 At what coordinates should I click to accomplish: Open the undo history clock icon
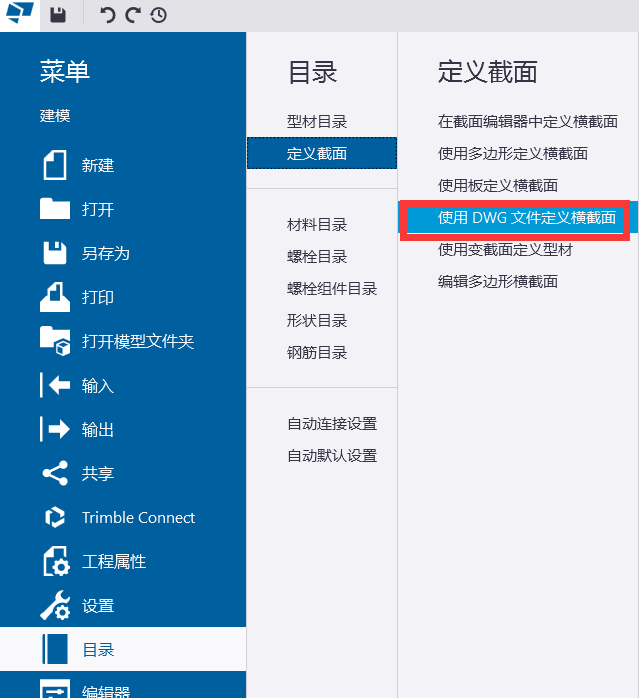click(x=159, y=15)
